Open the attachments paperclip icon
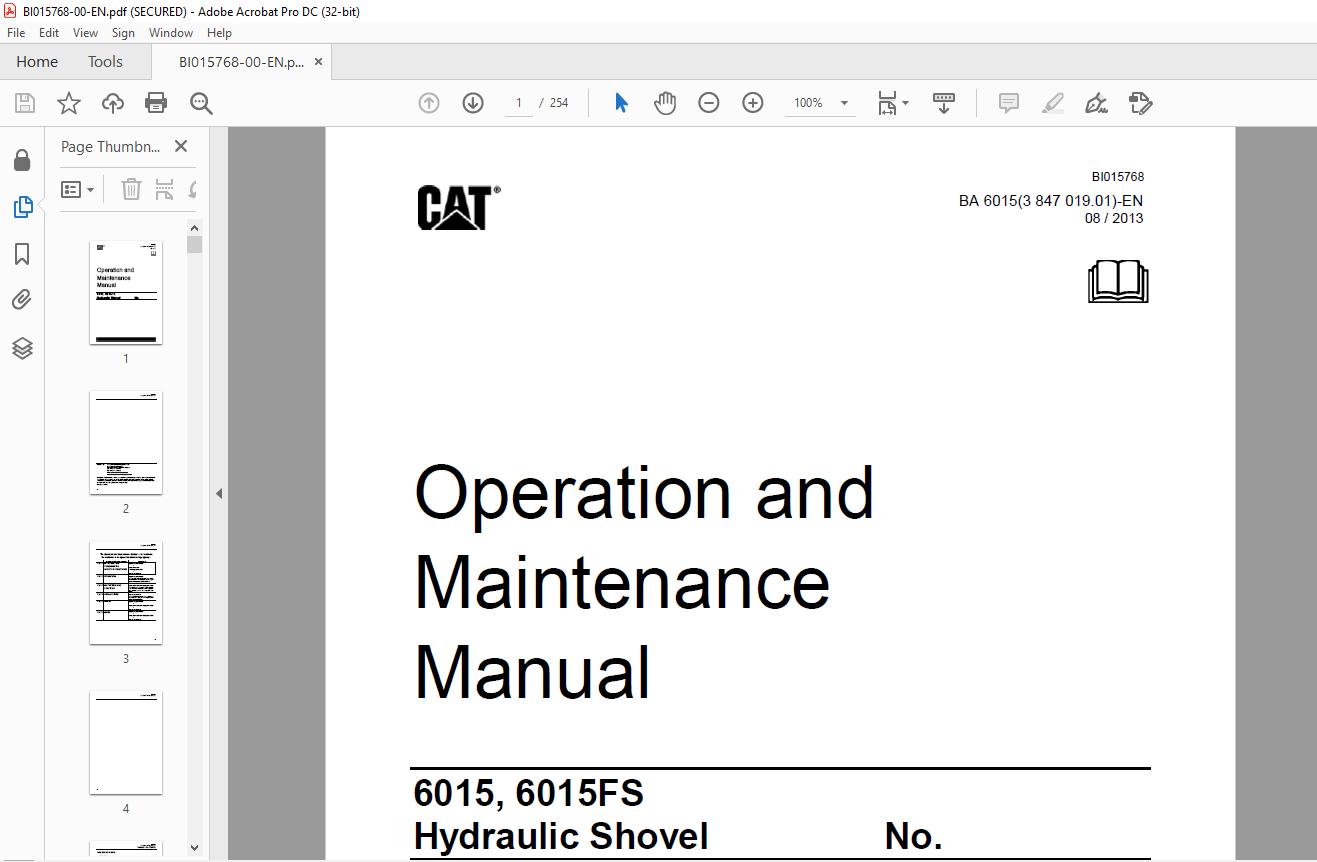1317x862 pixels. pos(22,300)
